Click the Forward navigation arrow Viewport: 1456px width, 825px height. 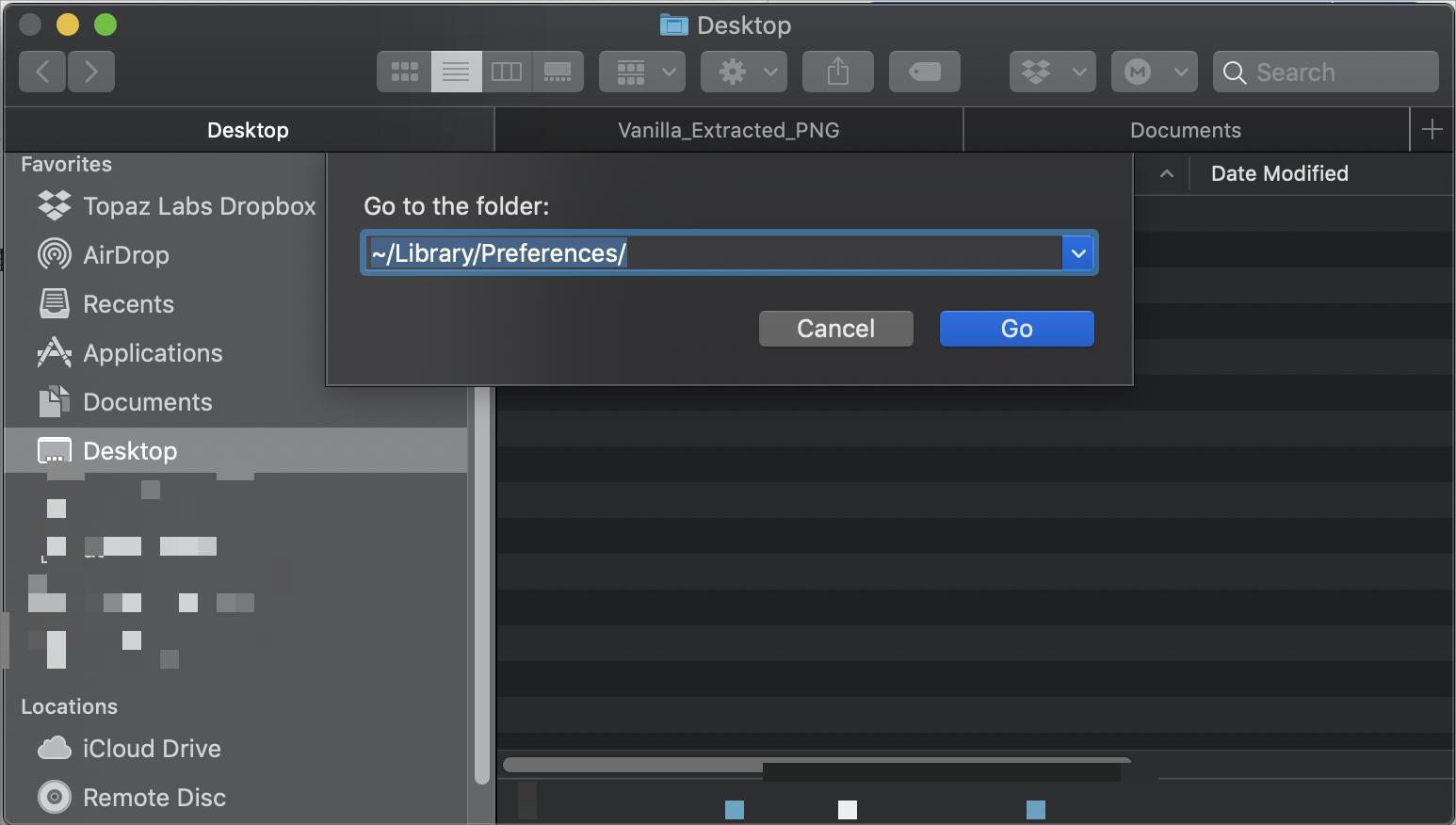click(91, 72)
